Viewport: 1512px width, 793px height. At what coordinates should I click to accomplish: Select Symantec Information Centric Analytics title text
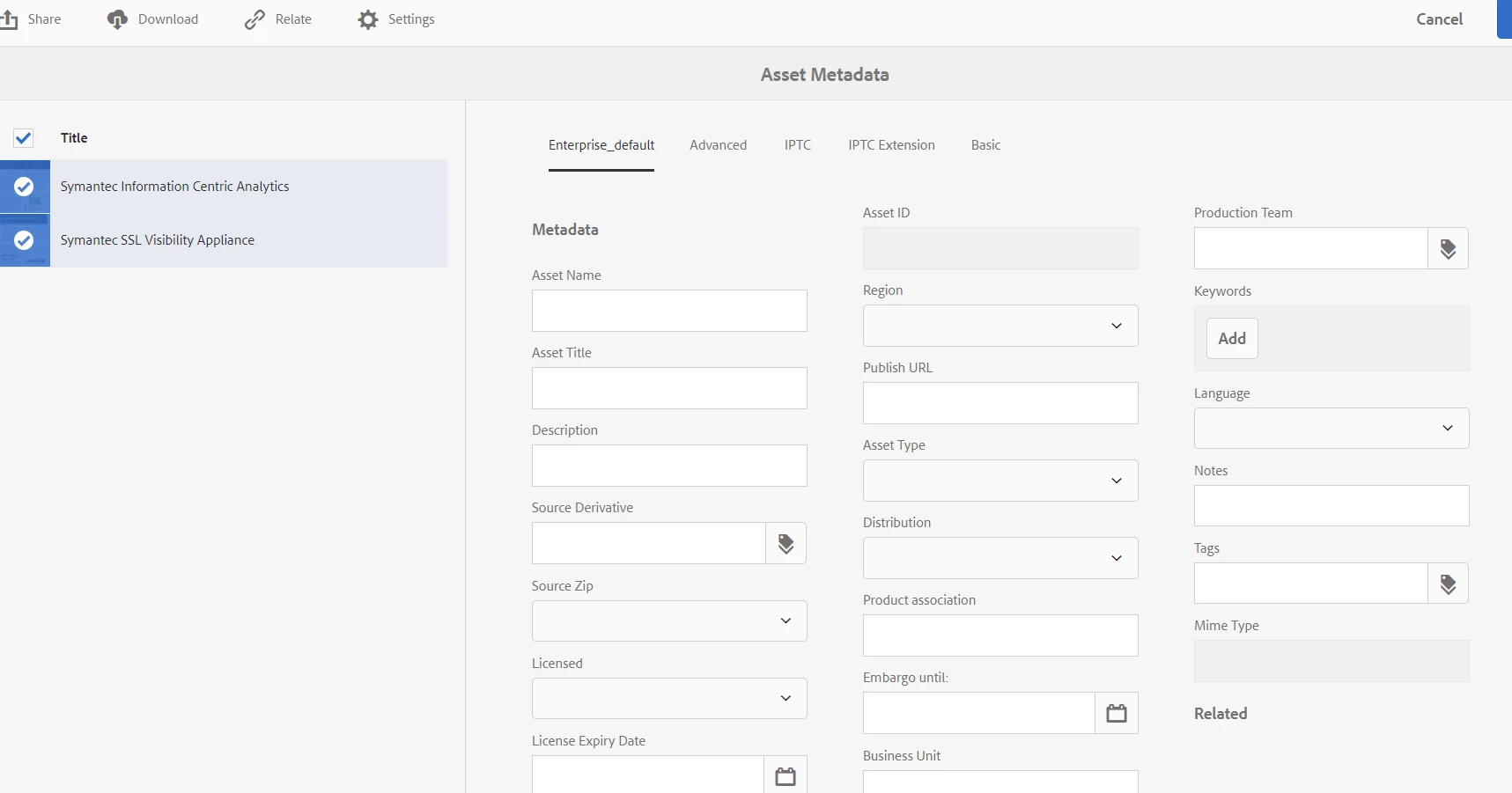[x=174, y=187]
